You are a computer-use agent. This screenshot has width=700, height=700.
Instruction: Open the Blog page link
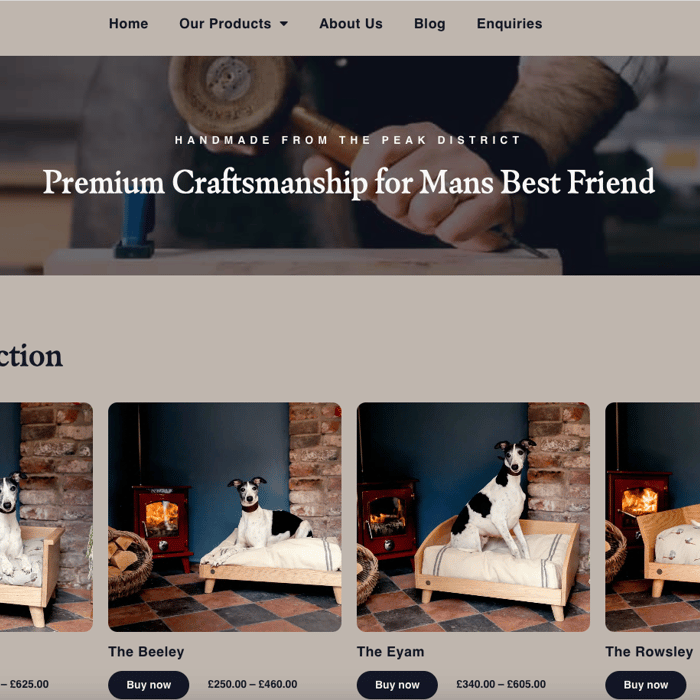point(429,24)
